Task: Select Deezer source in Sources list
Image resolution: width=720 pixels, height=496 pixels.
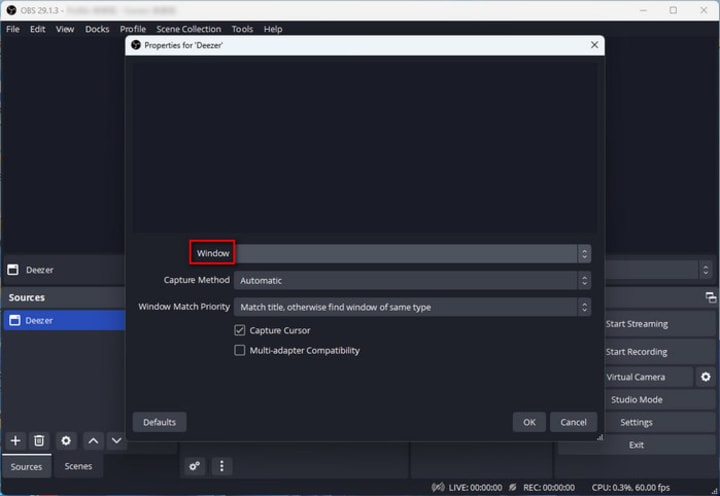Action: [64, 320]
